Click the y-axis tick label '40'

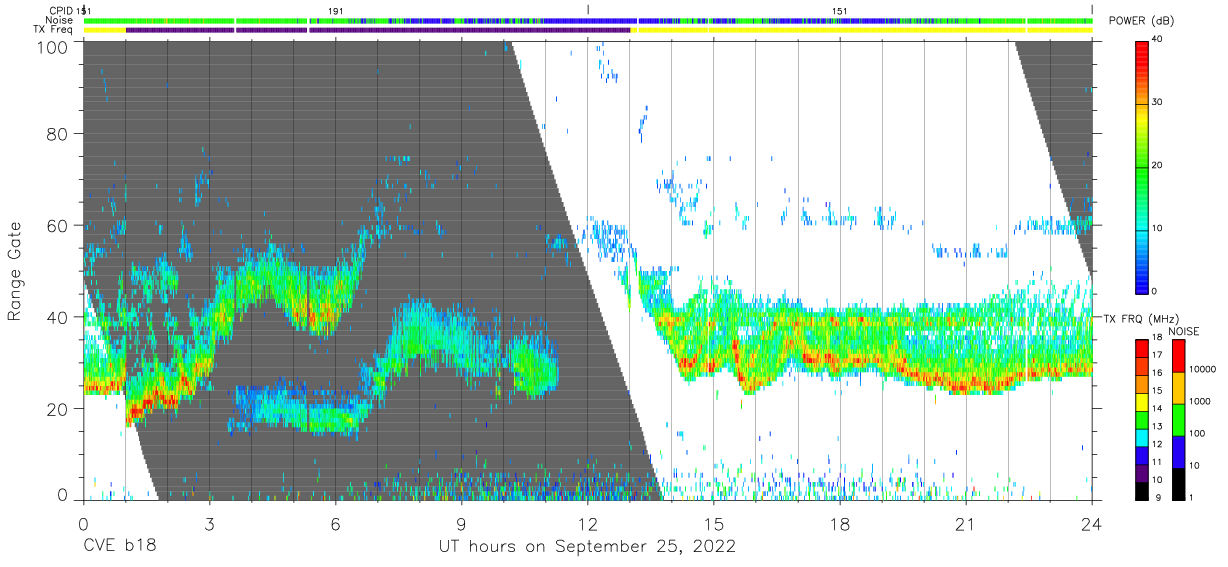click(x=60, y=316)
